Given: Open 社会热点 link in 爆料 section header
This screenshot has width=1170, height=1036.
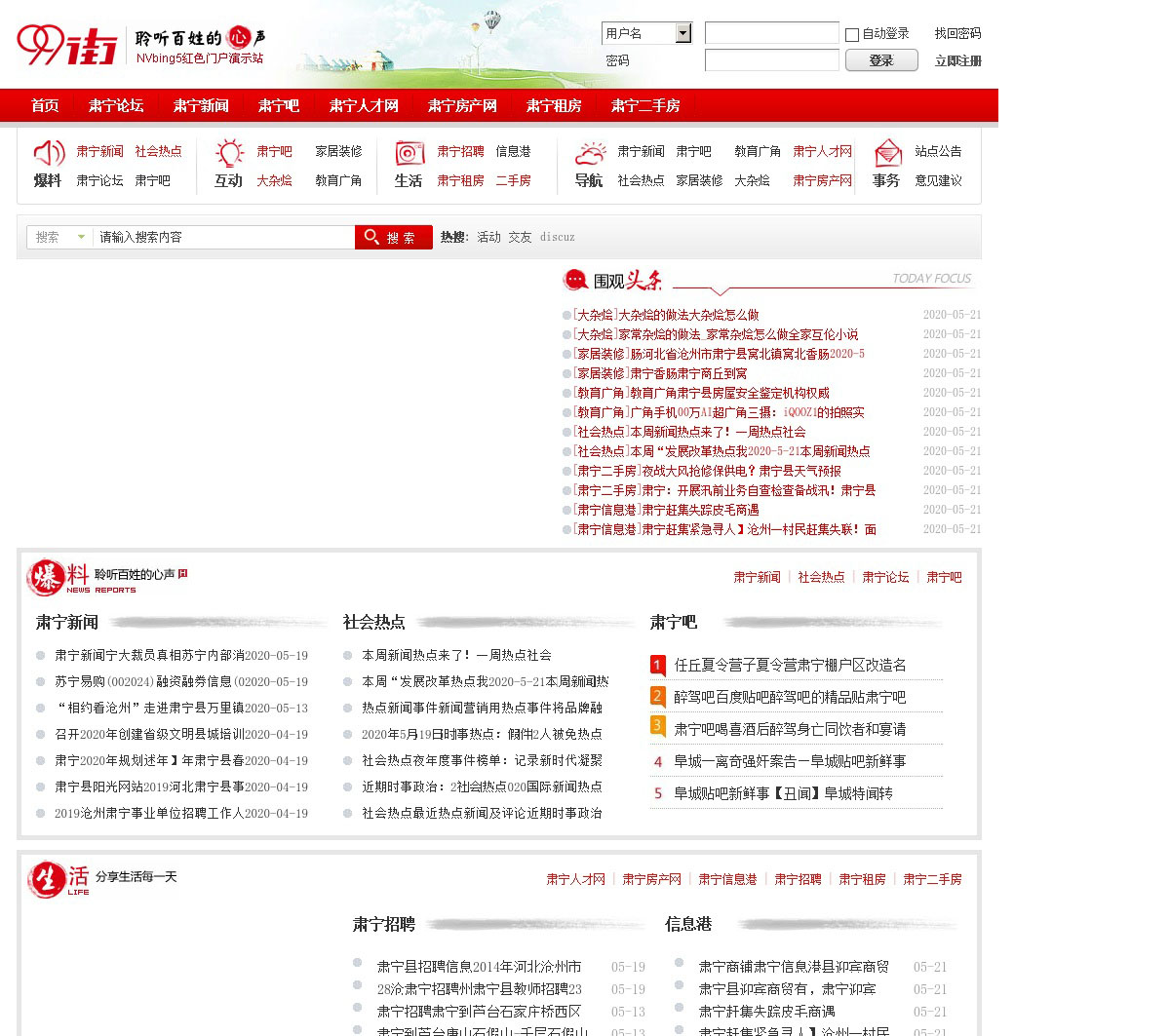Looking at the screenshot, I should 821,577.
